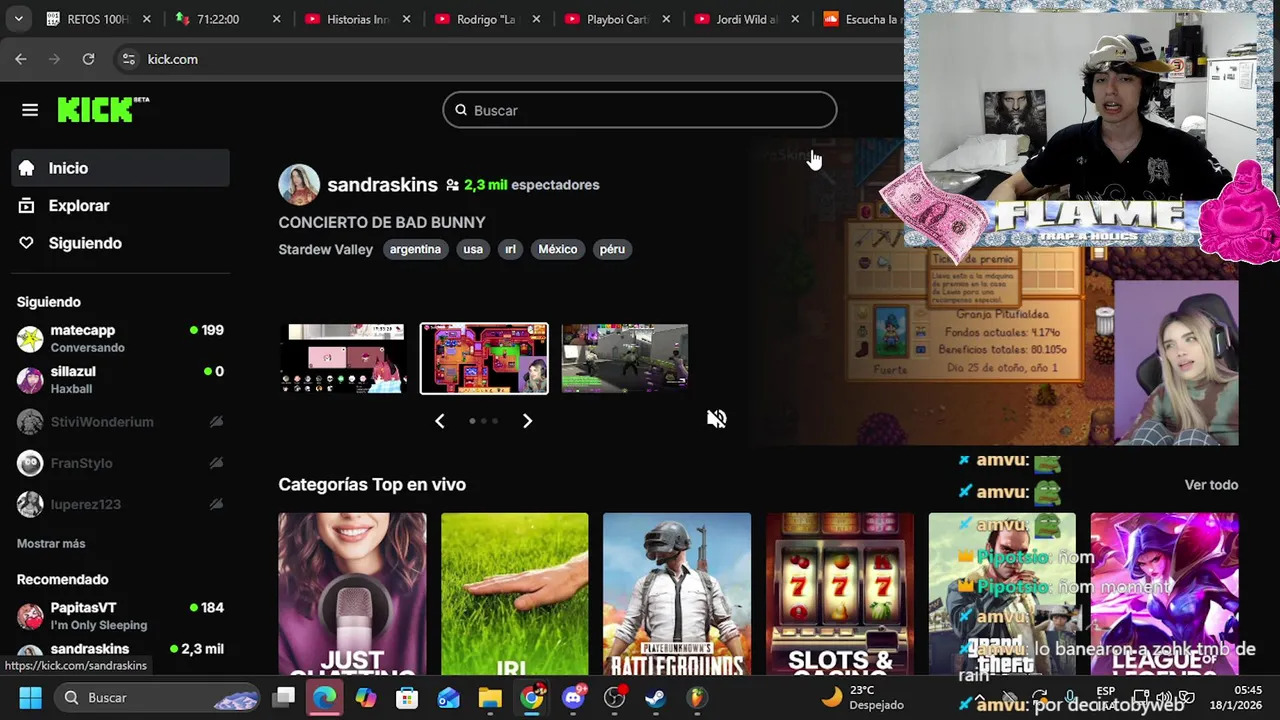The height and width of the screenshot is (720, 1280).
Task: Select the México tag
Action: click(x=557, y=249)
